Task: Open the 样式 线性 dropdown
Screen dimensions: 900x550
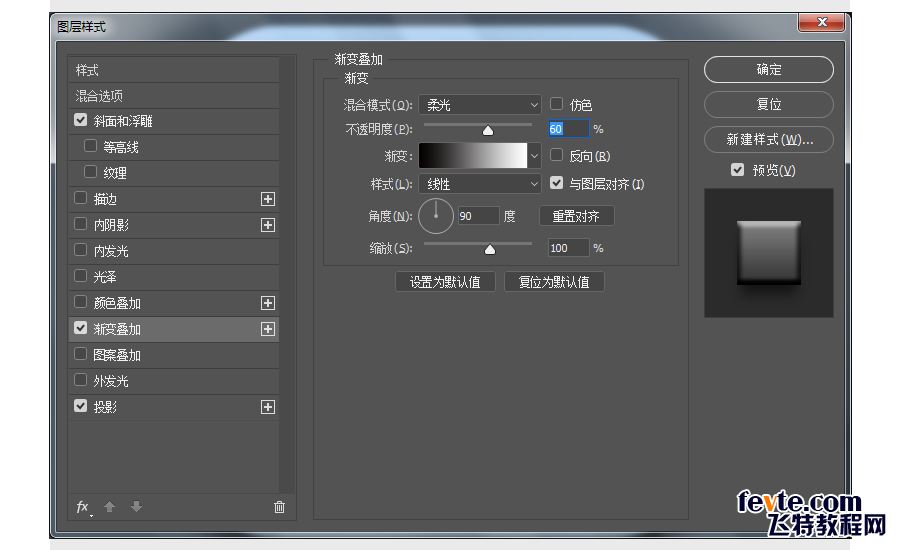Action: (480, 184)
